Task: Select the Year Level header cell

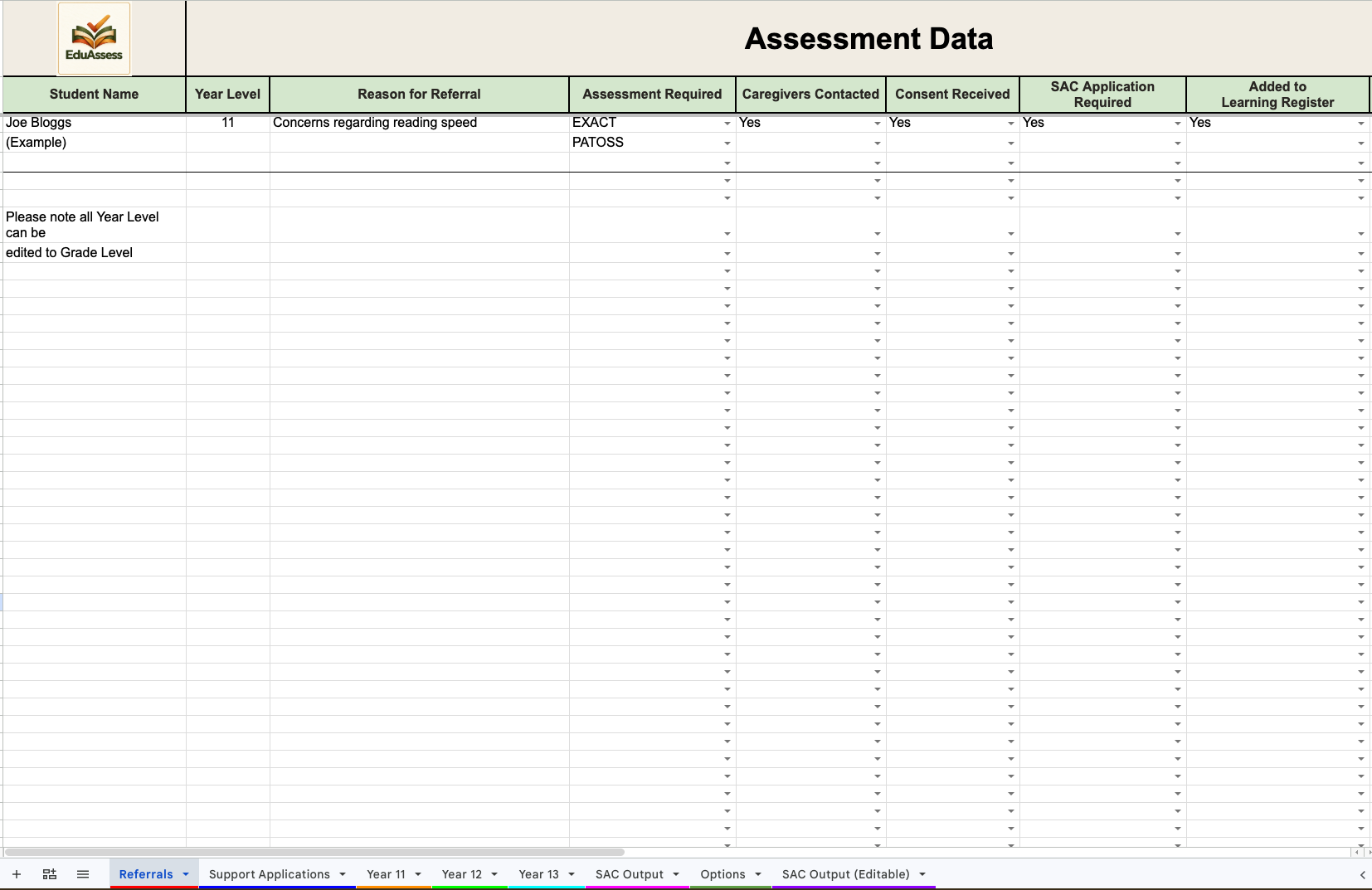Action: pos(227,95)
